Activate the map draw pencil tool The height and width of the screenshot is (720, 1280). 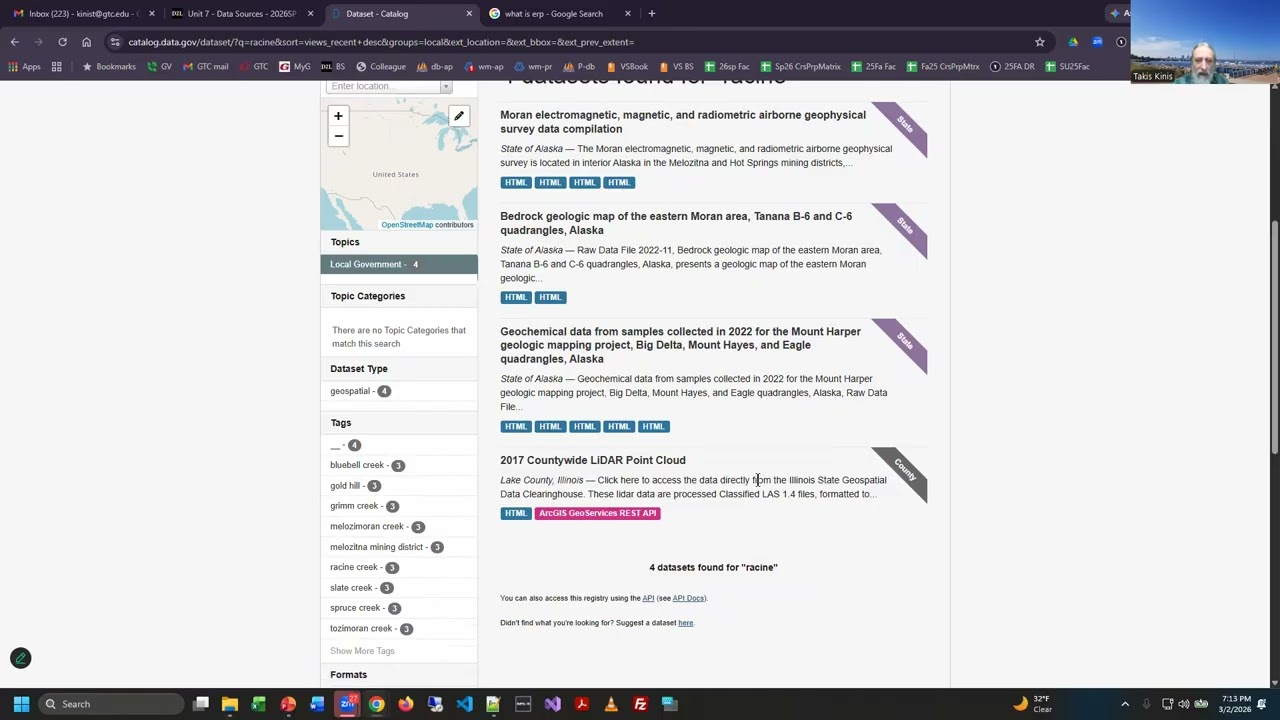tap(459, 116)
